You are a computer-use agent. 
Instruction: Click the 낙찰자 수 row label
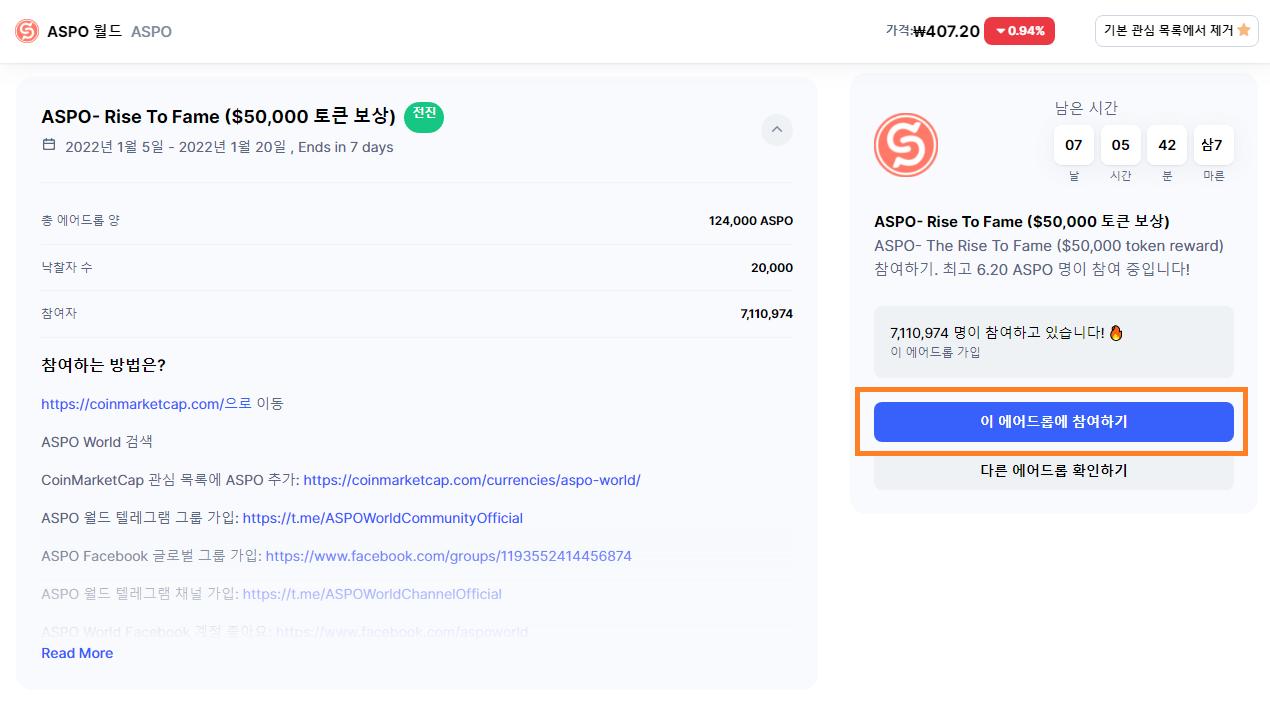point(67,268)
